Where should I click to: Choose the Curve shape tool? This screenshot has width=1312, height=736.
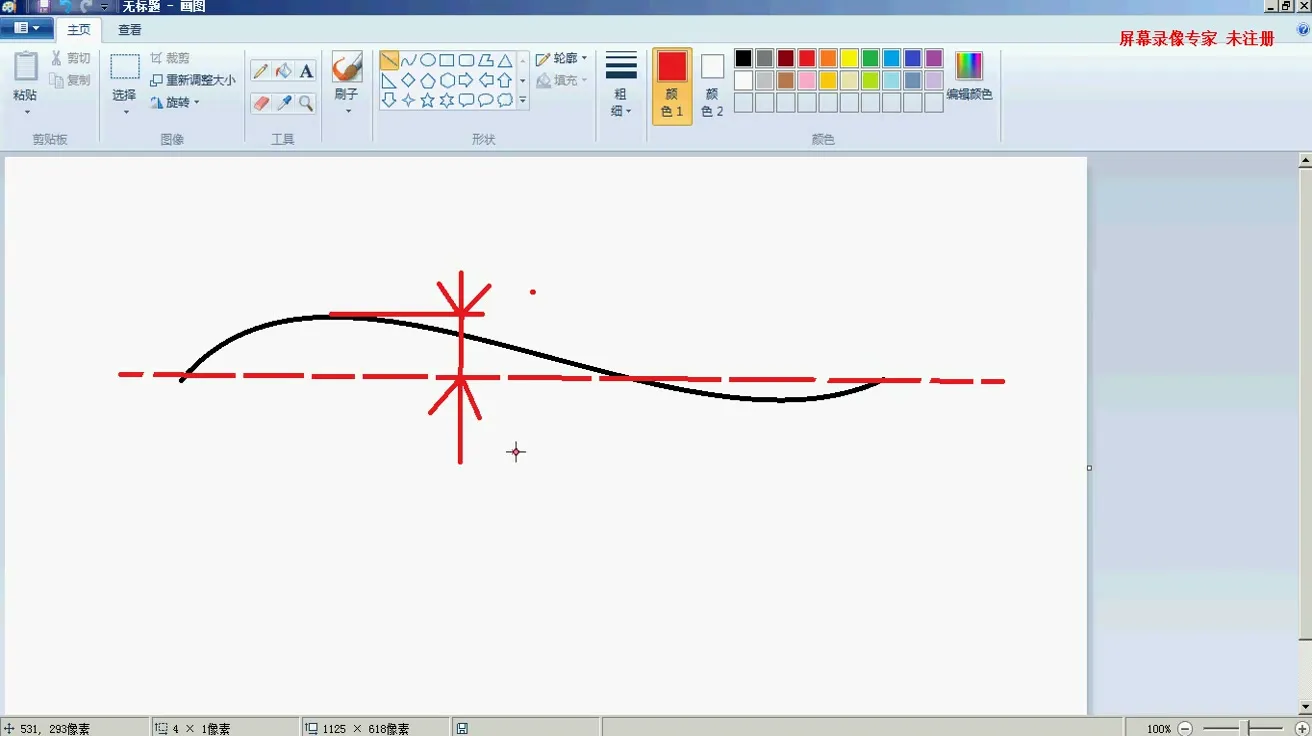point(408,60)
